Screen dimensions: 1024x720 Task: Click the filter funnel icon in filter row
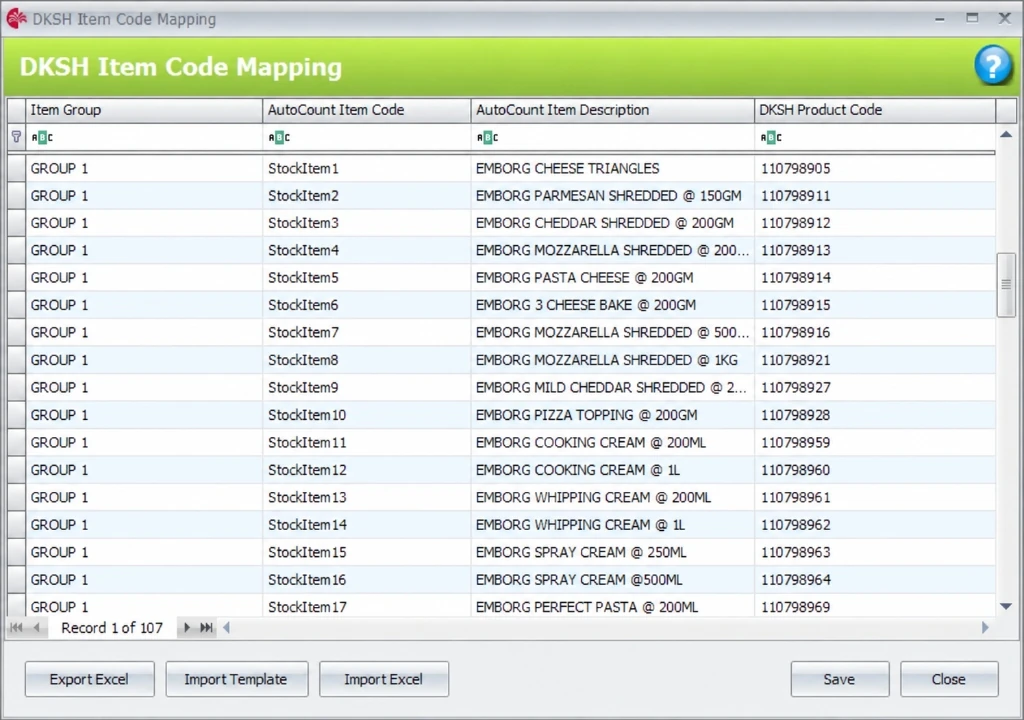[x=16, y=137]
